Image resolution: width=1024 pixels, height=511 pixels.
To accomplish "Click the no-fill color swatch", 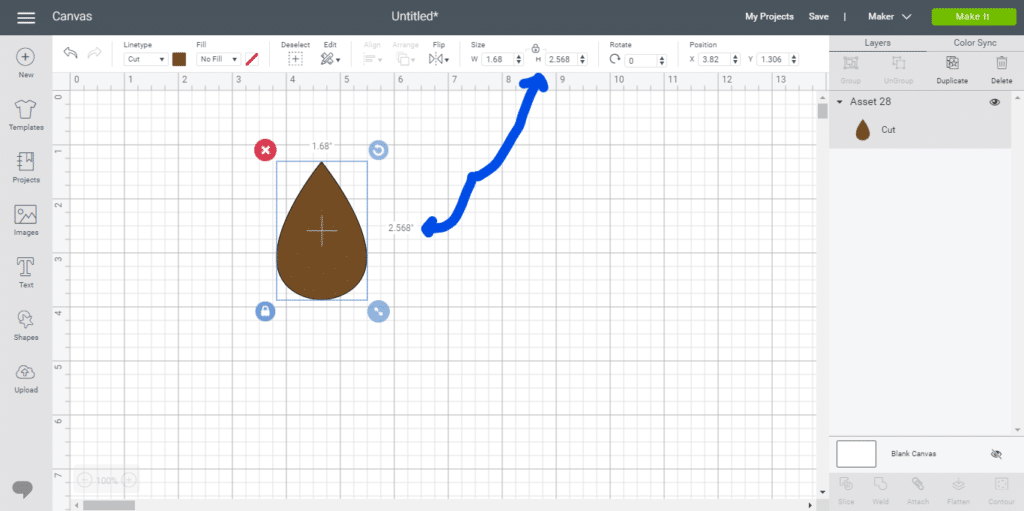I will [252, 59].
